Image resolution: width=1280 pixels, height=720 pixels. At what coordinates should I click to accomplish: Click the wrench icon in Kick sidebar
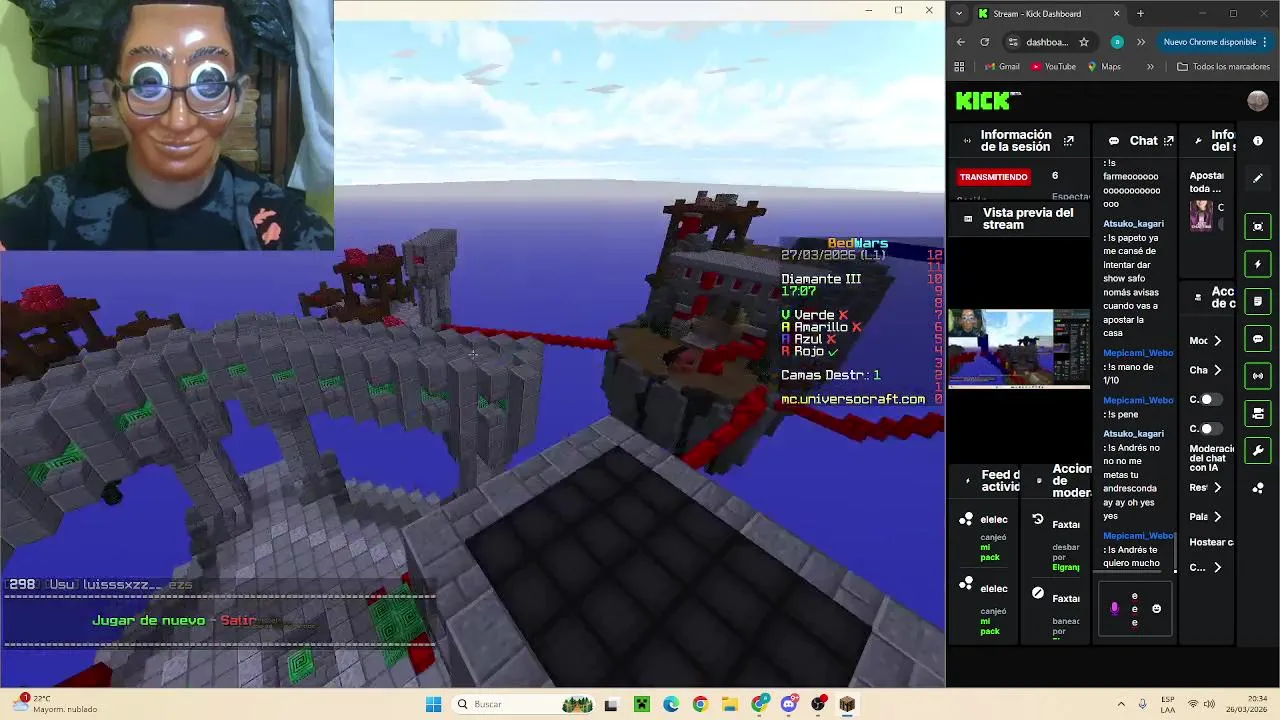click(x=1258, y=451)
